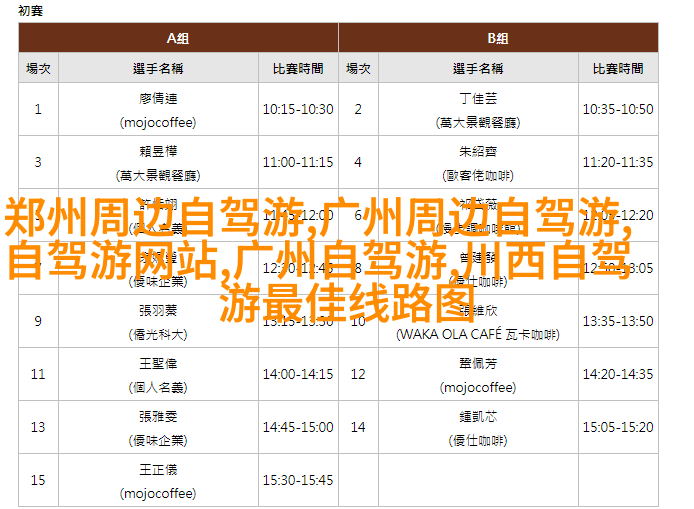Select the 15:05-15:20 time cell
The height and width of the screenshot is (509, 694).
click(x=618, y=427)
